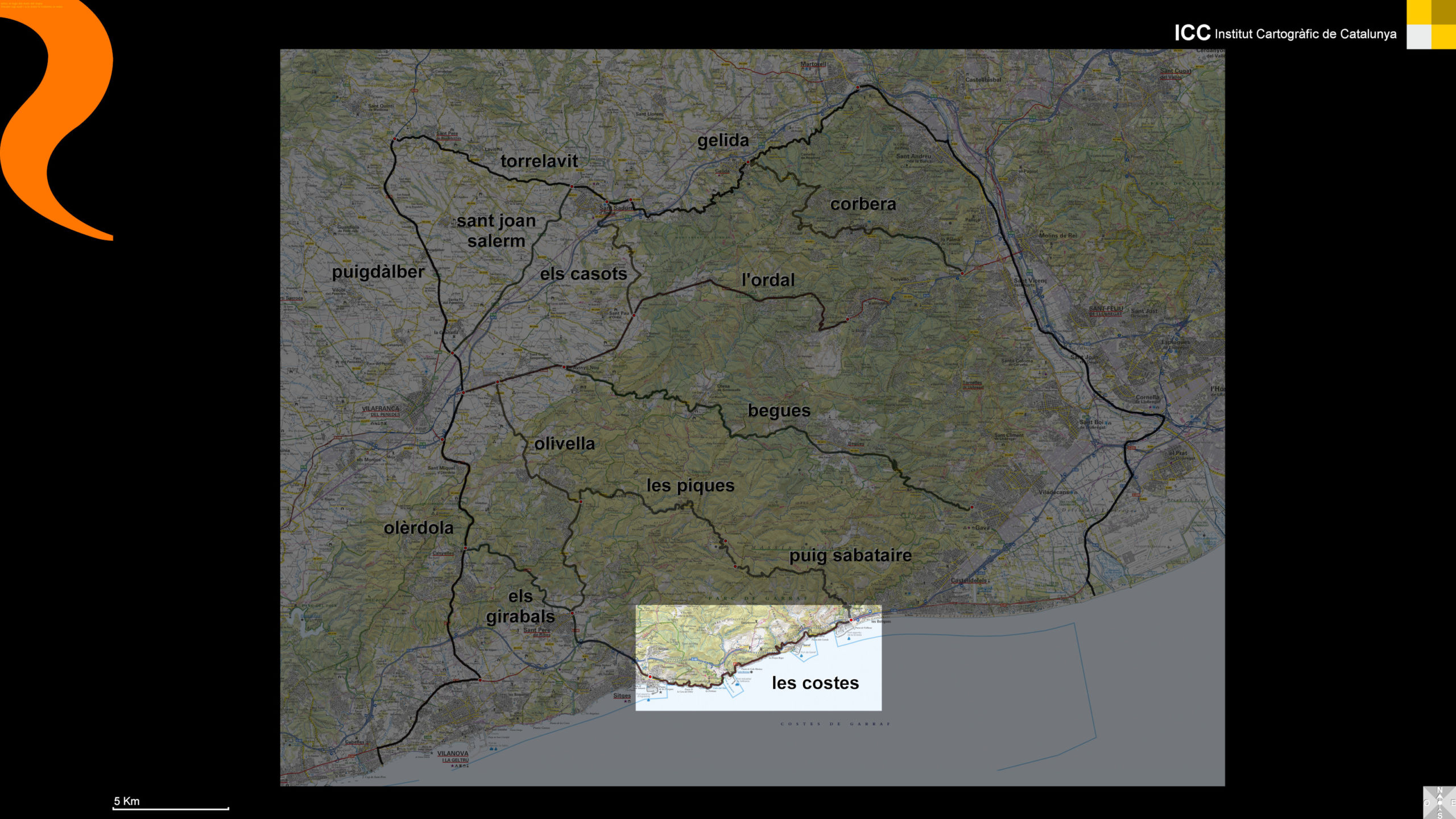Select the corbera route label
1456x819 pixels.
[x=863, y=204]
